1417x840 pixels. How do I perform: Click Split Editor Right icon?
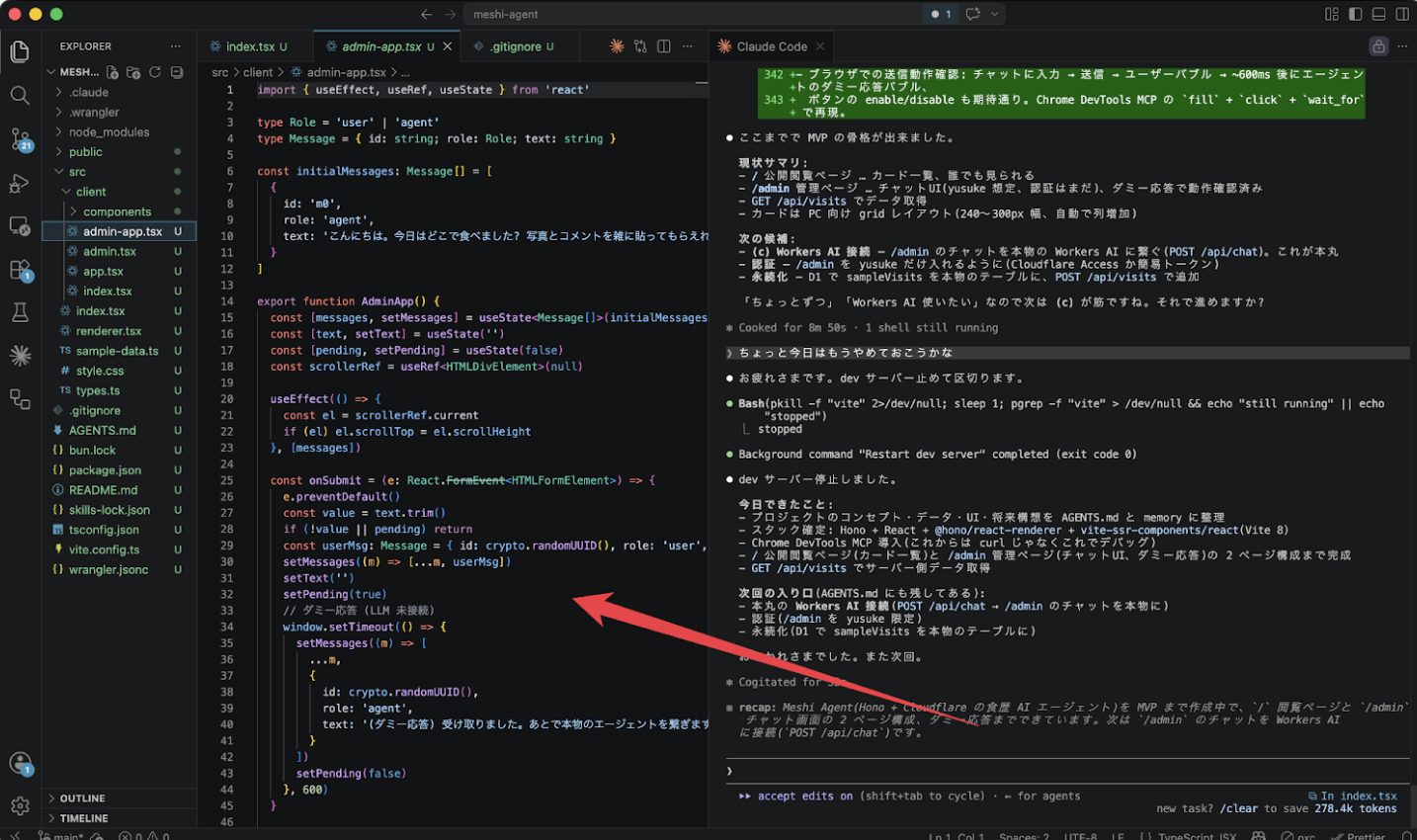pyautogui.click(x=664, y=46)
